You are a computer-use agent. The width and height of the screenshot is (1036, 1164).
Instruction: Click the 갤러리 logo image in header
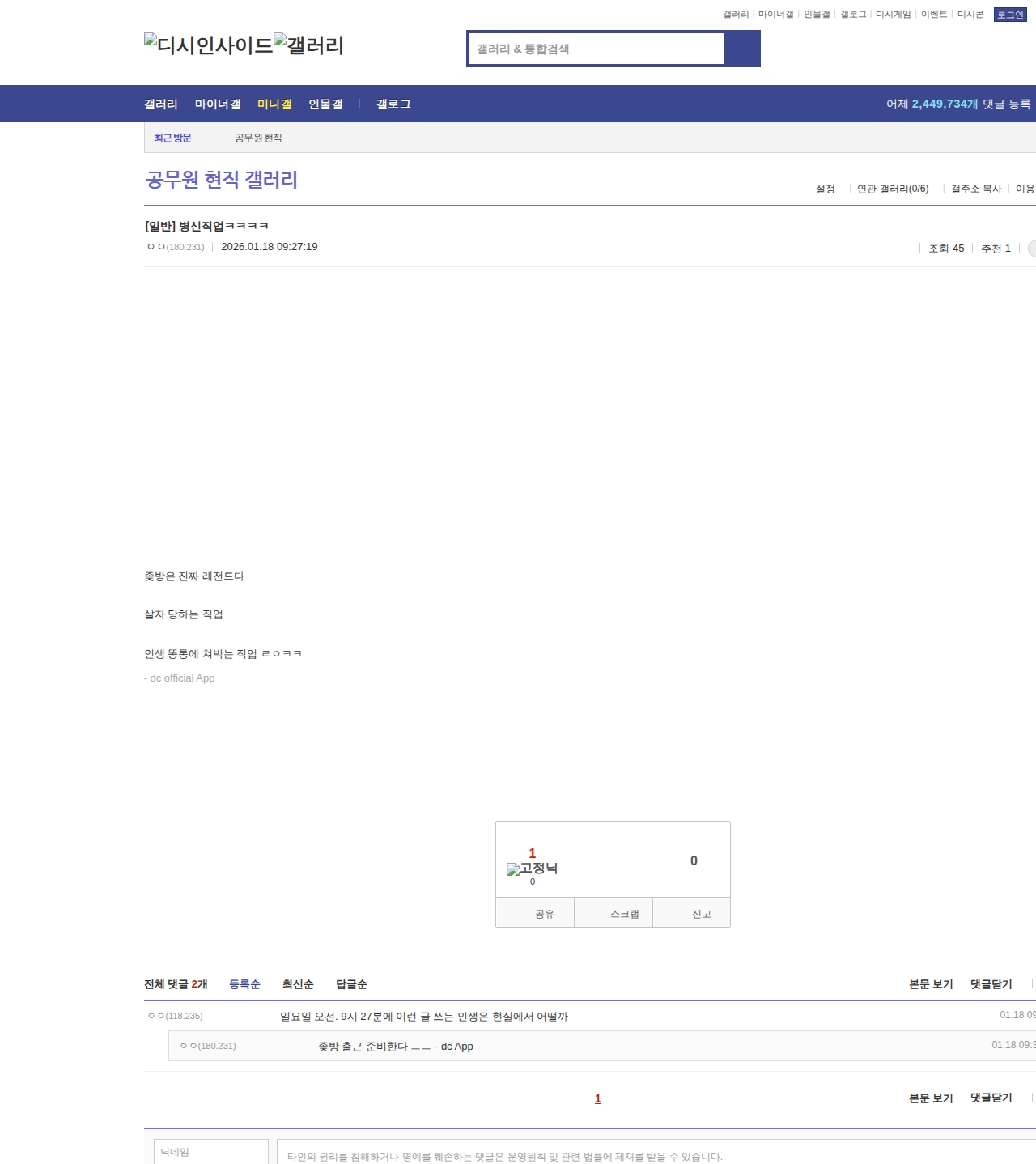[308, 45]
